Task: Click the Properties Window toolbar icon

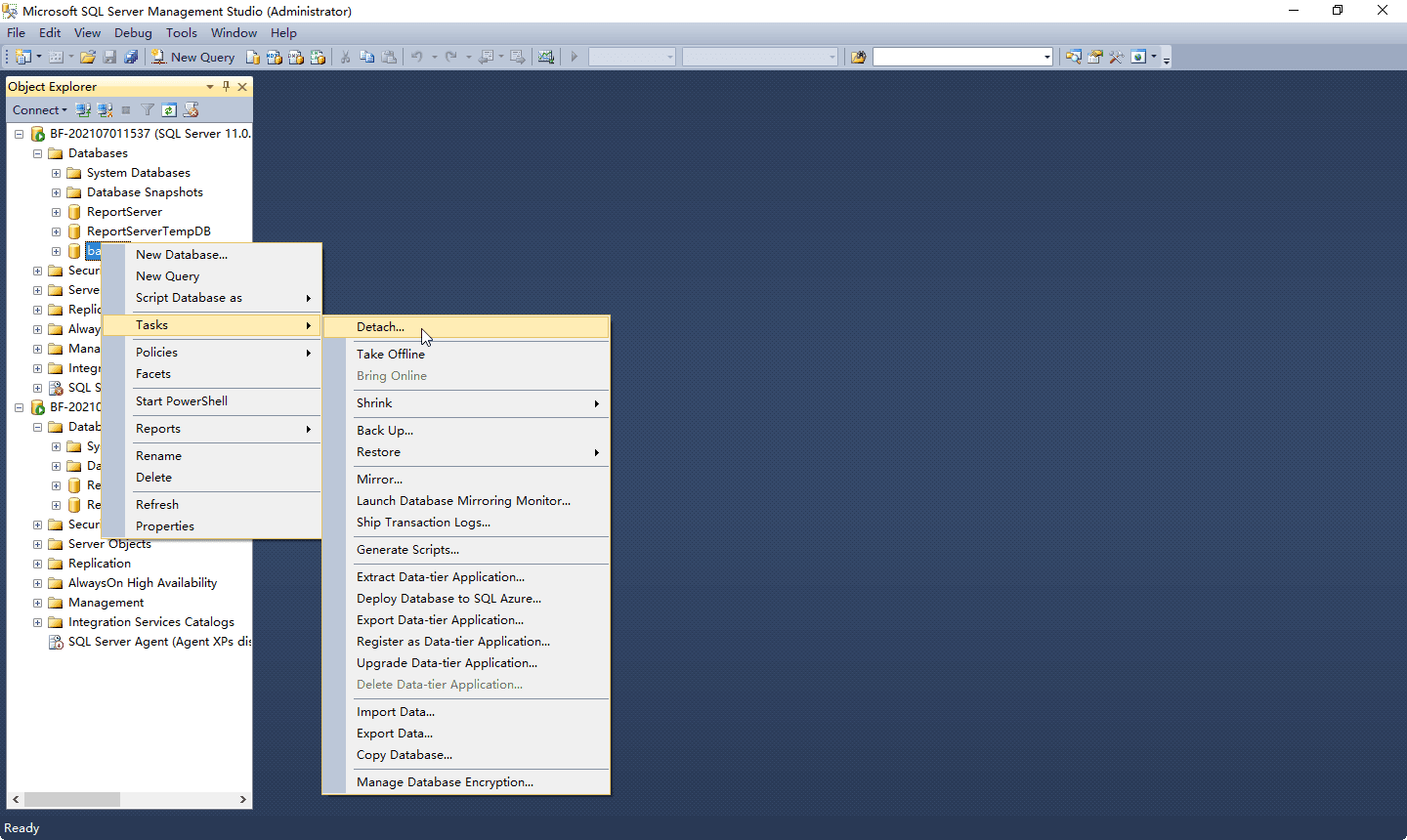Action: pyautogui.click(x=1095, y=57)
